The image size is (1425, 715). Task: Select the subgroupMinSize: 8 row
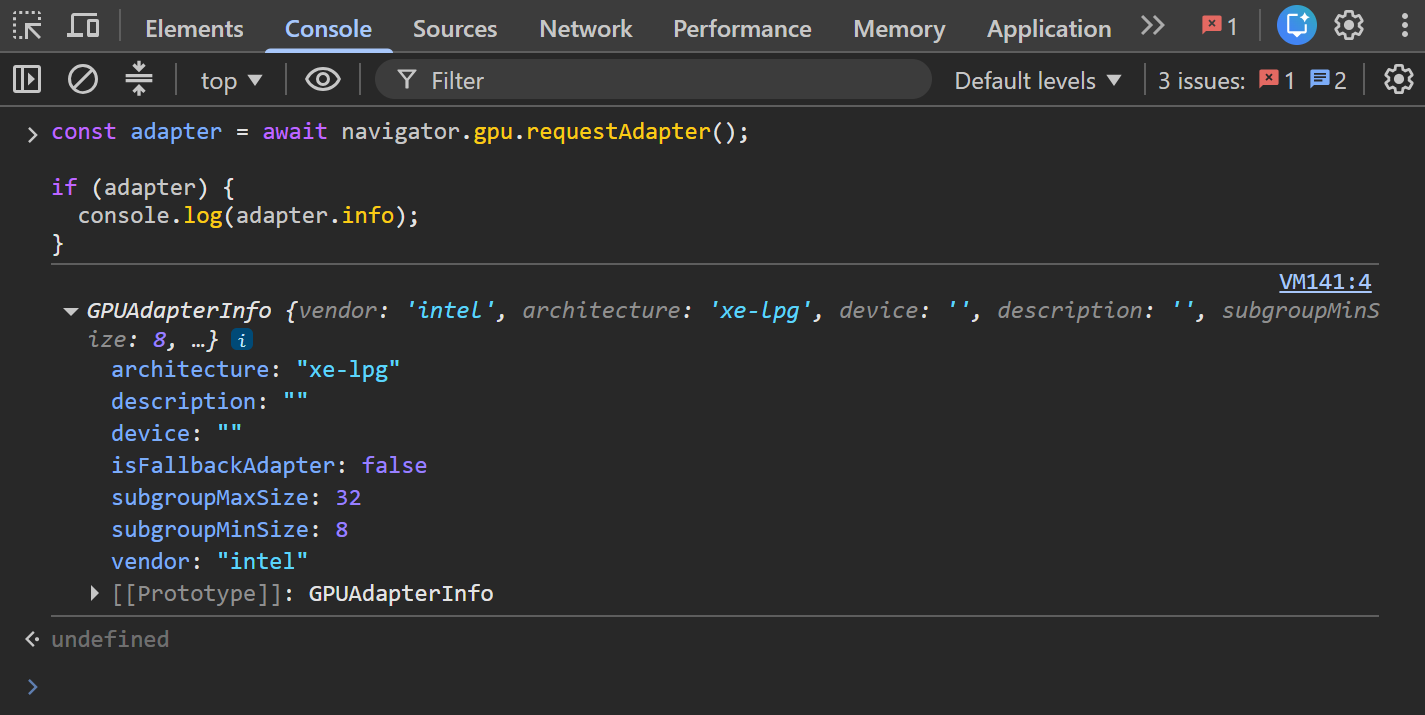tap(229, 529)
